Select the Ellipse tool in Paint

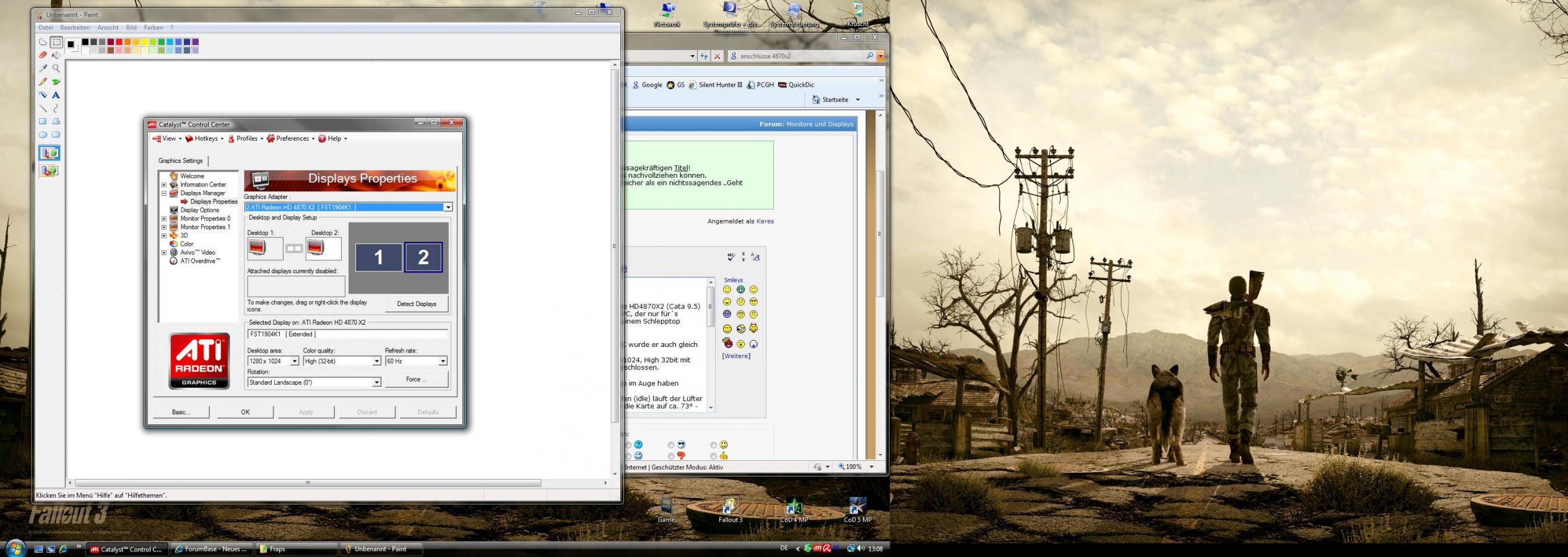tap(43, 134)
